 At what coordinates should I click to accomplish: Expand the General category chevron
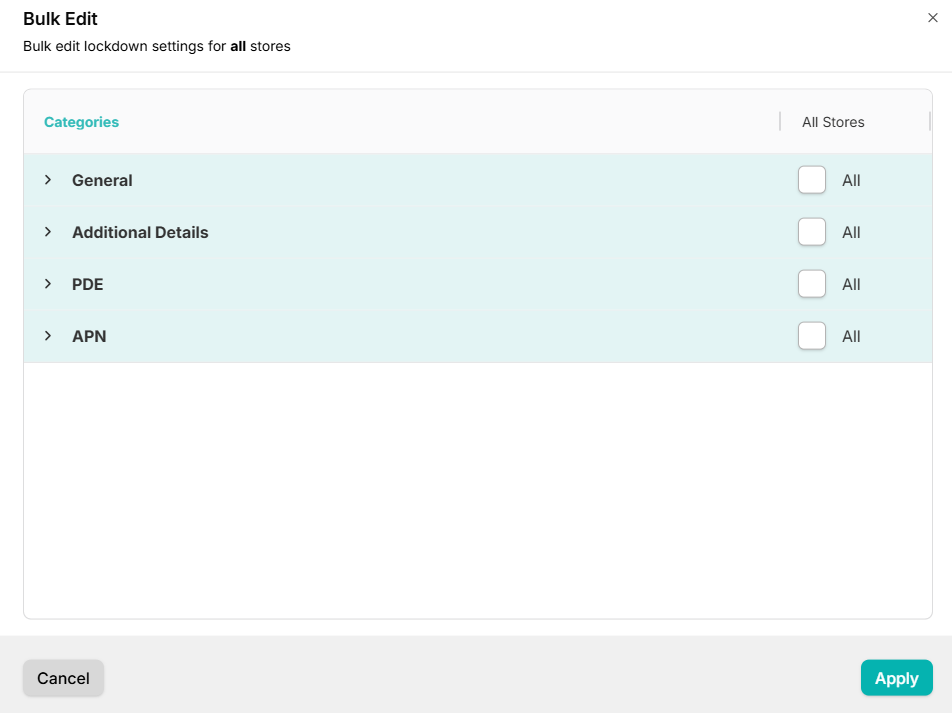coord(47,180)
